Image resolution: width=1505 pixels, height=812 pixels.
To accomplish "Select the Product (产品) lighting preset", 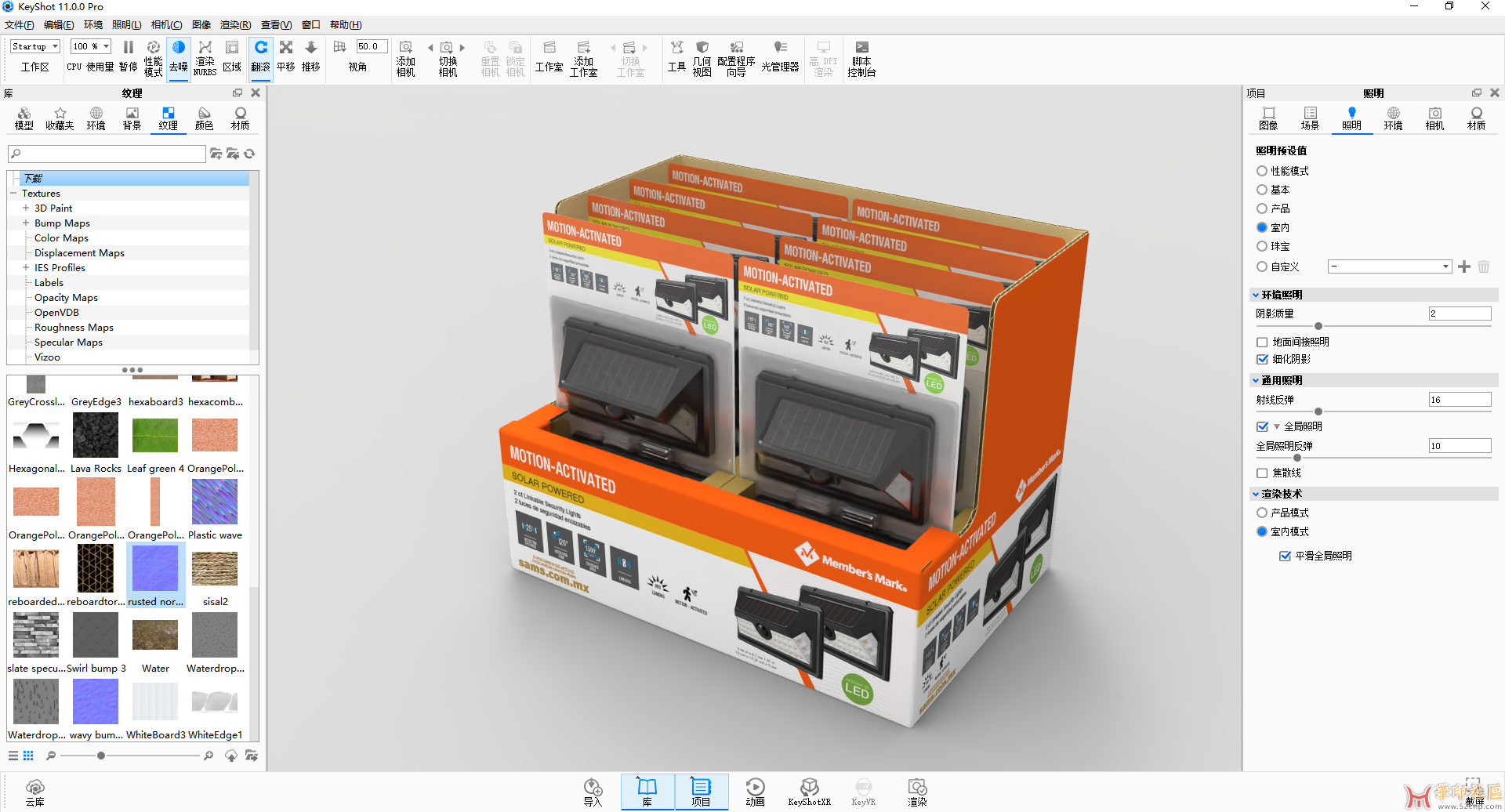I will point(1262,209).
